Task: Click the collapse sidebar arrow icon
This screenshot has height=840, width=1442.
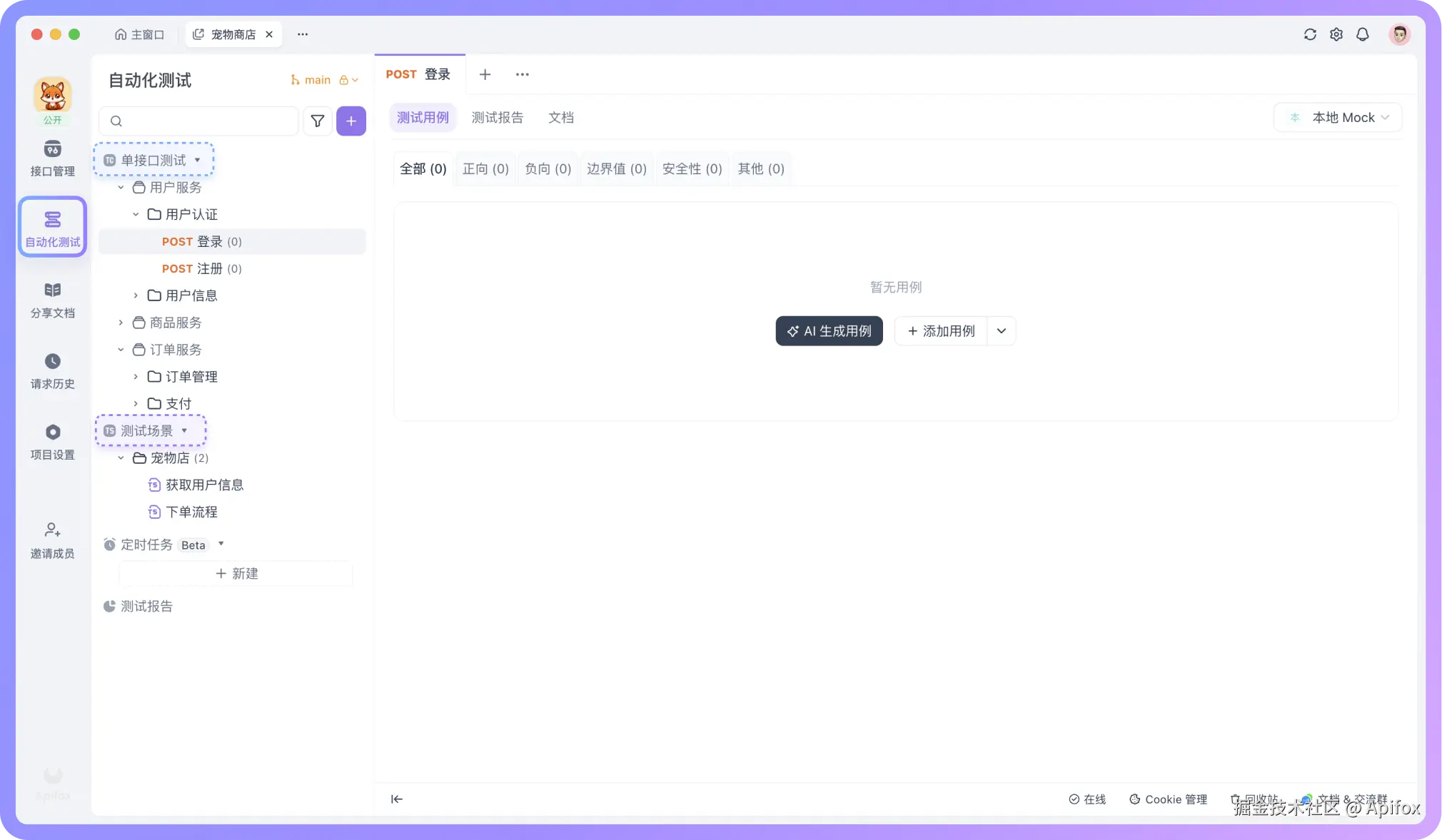Action: (x=397, y=799)
